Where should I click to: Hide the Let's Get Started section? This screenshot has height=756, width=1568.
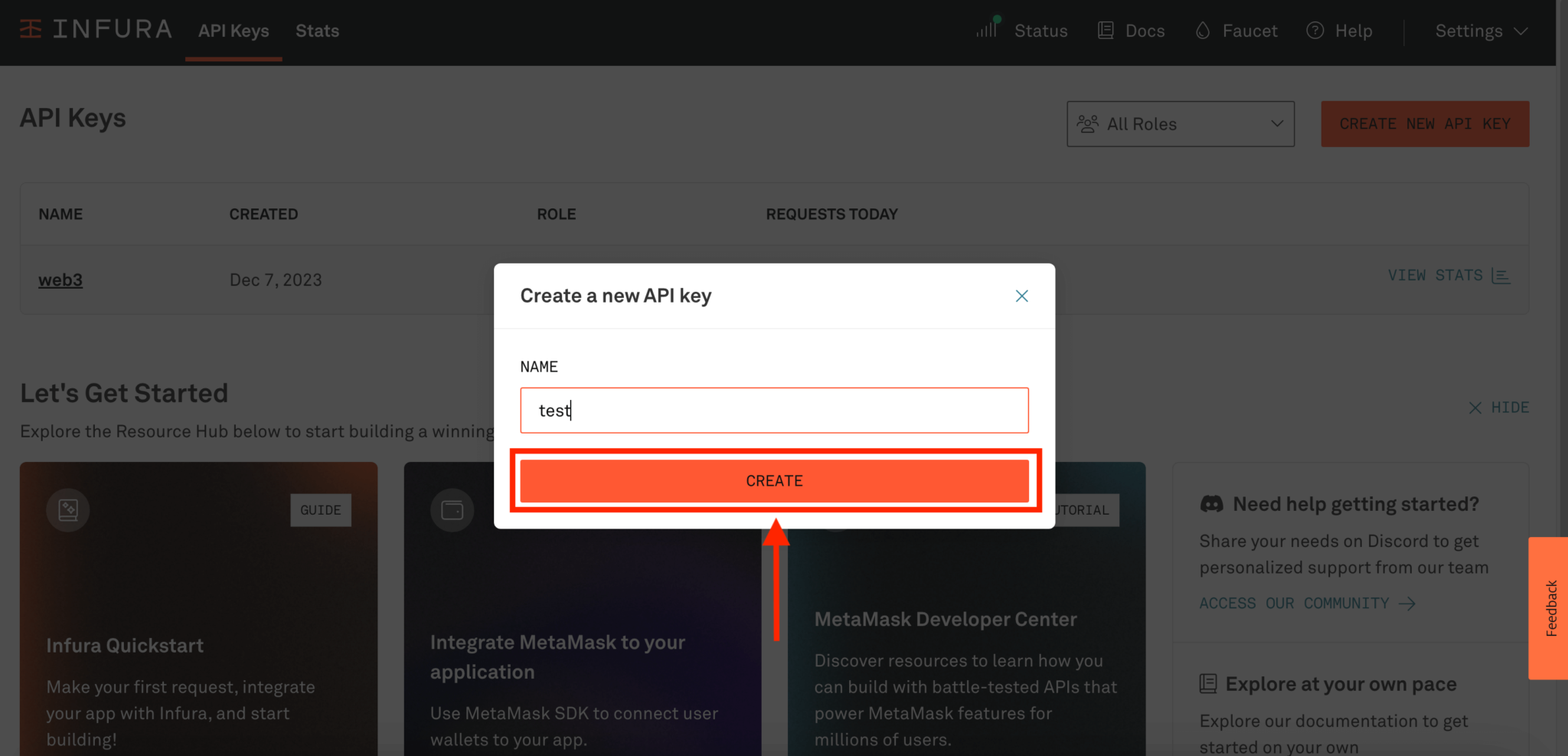point(1498,407)
